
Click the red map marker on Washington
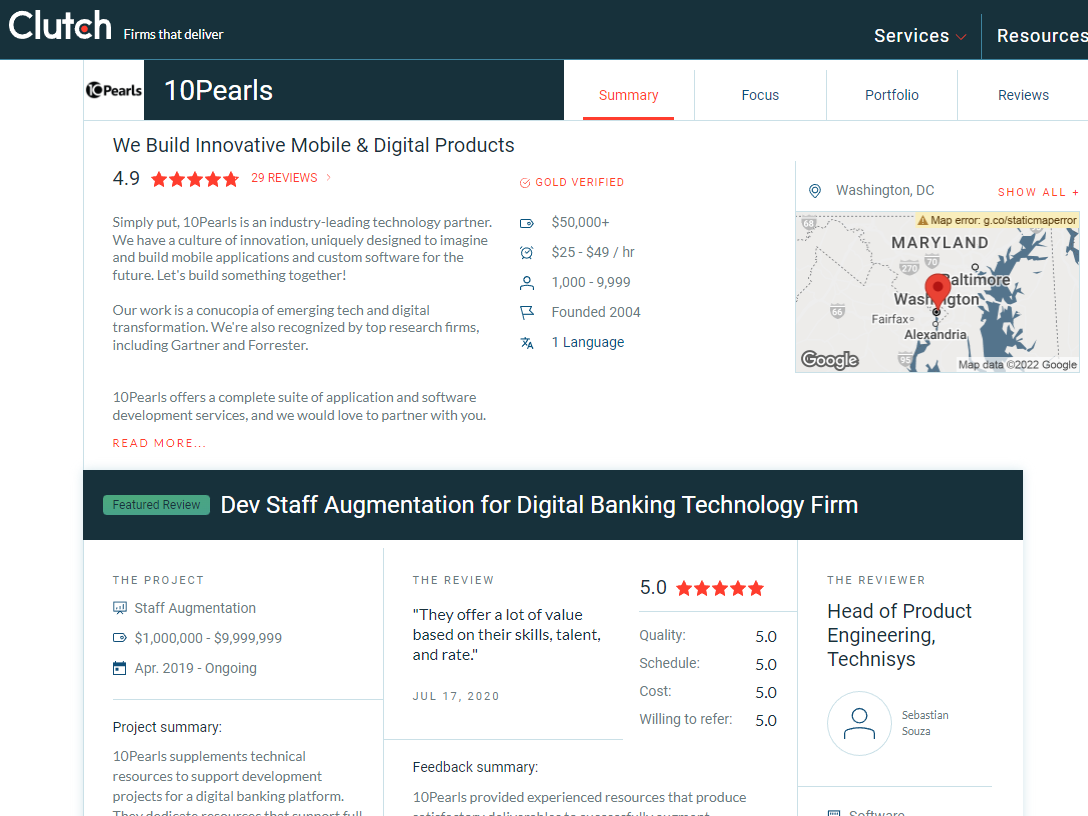[937, 290]
